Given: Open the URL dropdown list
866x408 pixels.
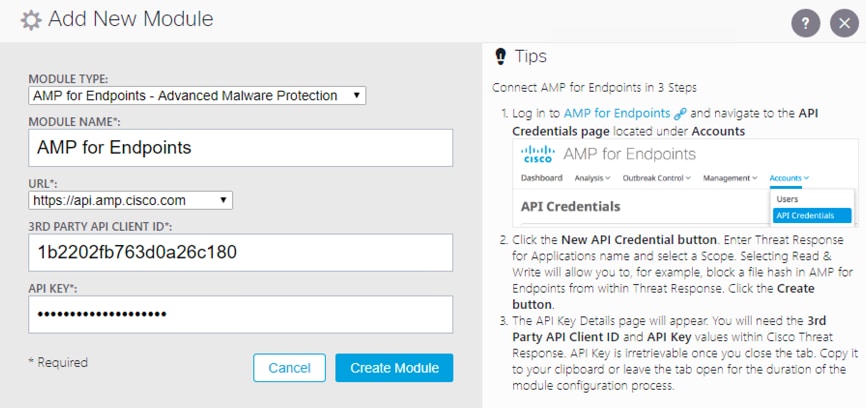Looking at the screenshot, I should pyautogui.click(x=130, y=200).
